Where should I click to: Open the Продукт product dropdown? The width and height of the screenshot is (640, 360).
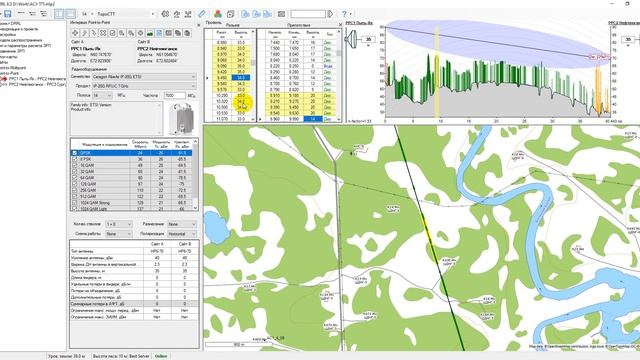(144, 86)
